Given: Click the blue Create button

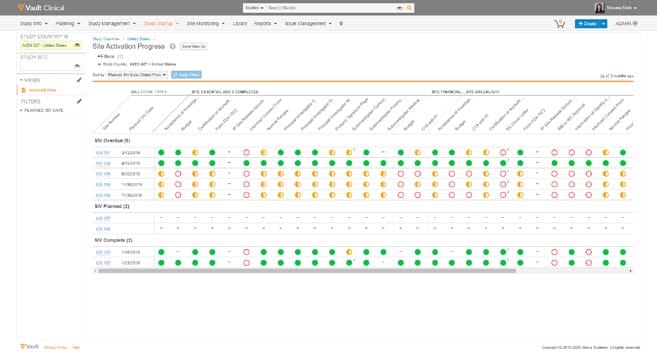Looking at the screenshot, I should click(x=588, y=24).
